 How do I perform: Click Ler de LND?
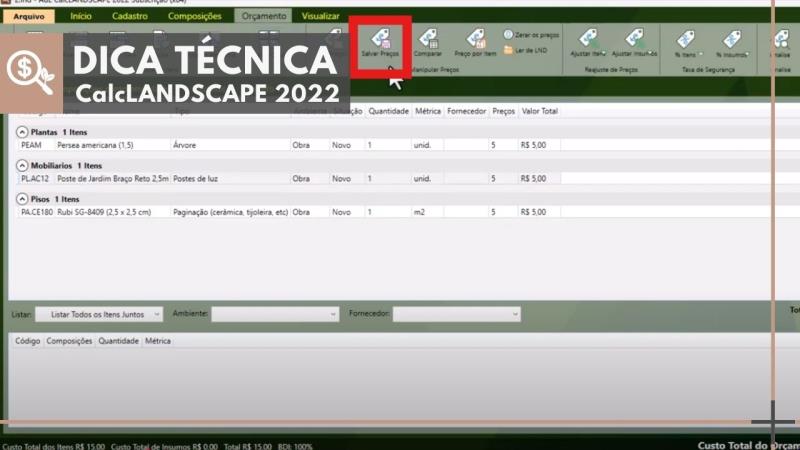526,50
